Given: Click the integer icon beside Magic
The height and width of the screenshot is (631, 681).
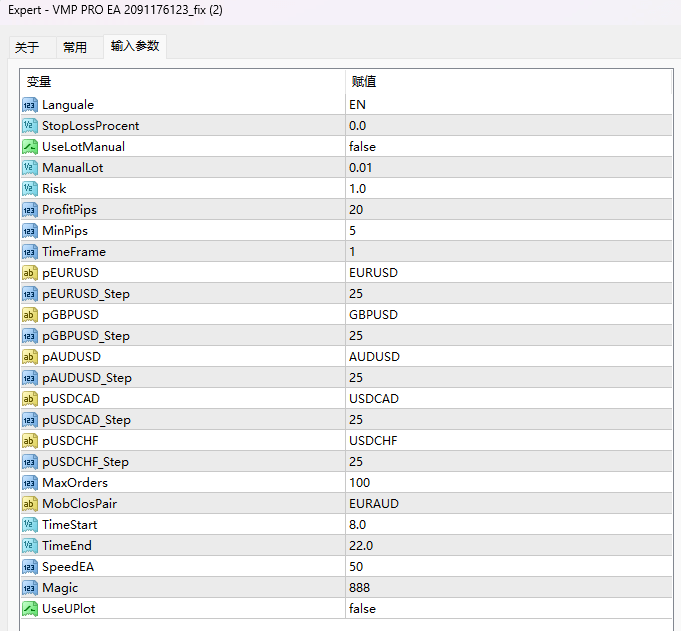Looking at the screenshot, I should tap(30, 588).
